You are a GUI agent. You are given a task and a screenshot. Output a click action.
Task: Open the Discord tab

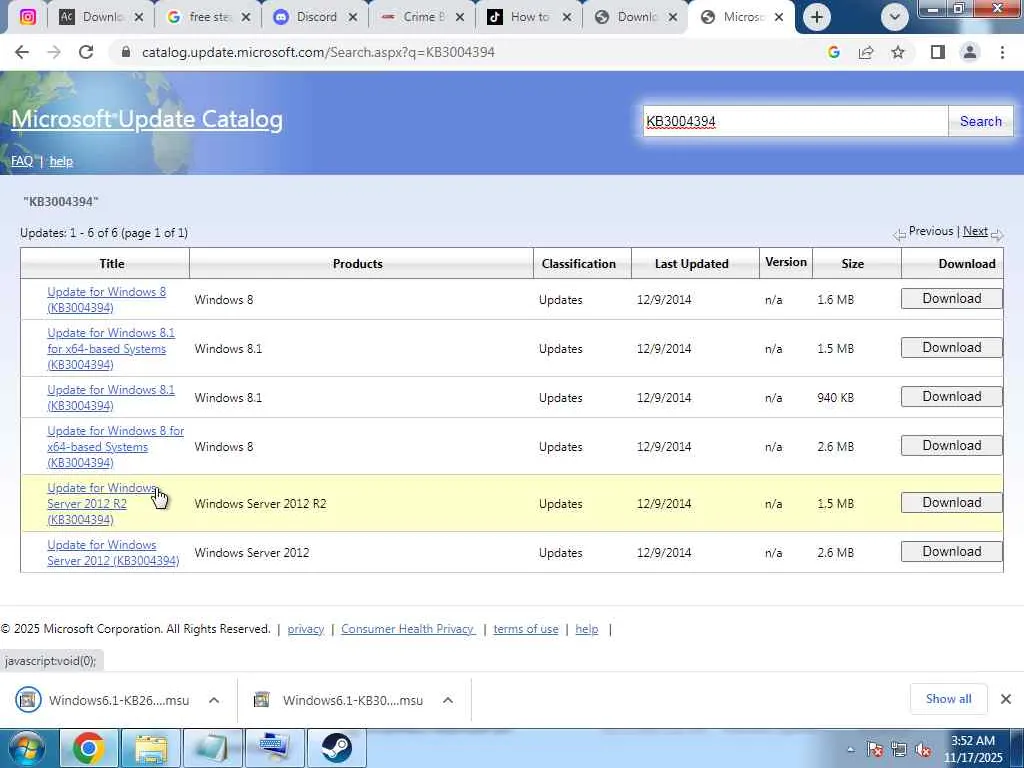[315, 17]
